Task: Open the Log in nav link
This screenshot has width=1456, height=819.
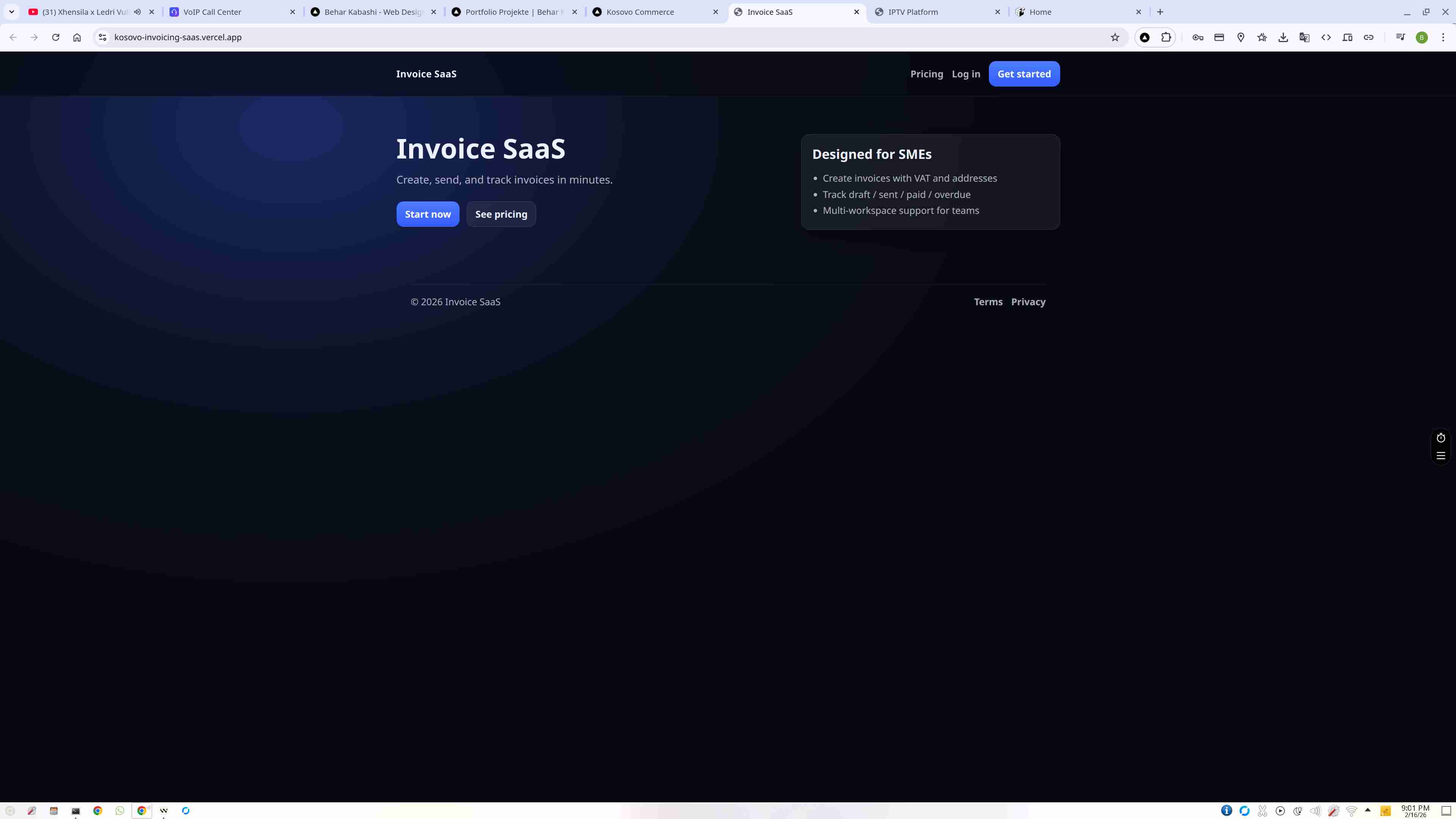Action: 965,74
